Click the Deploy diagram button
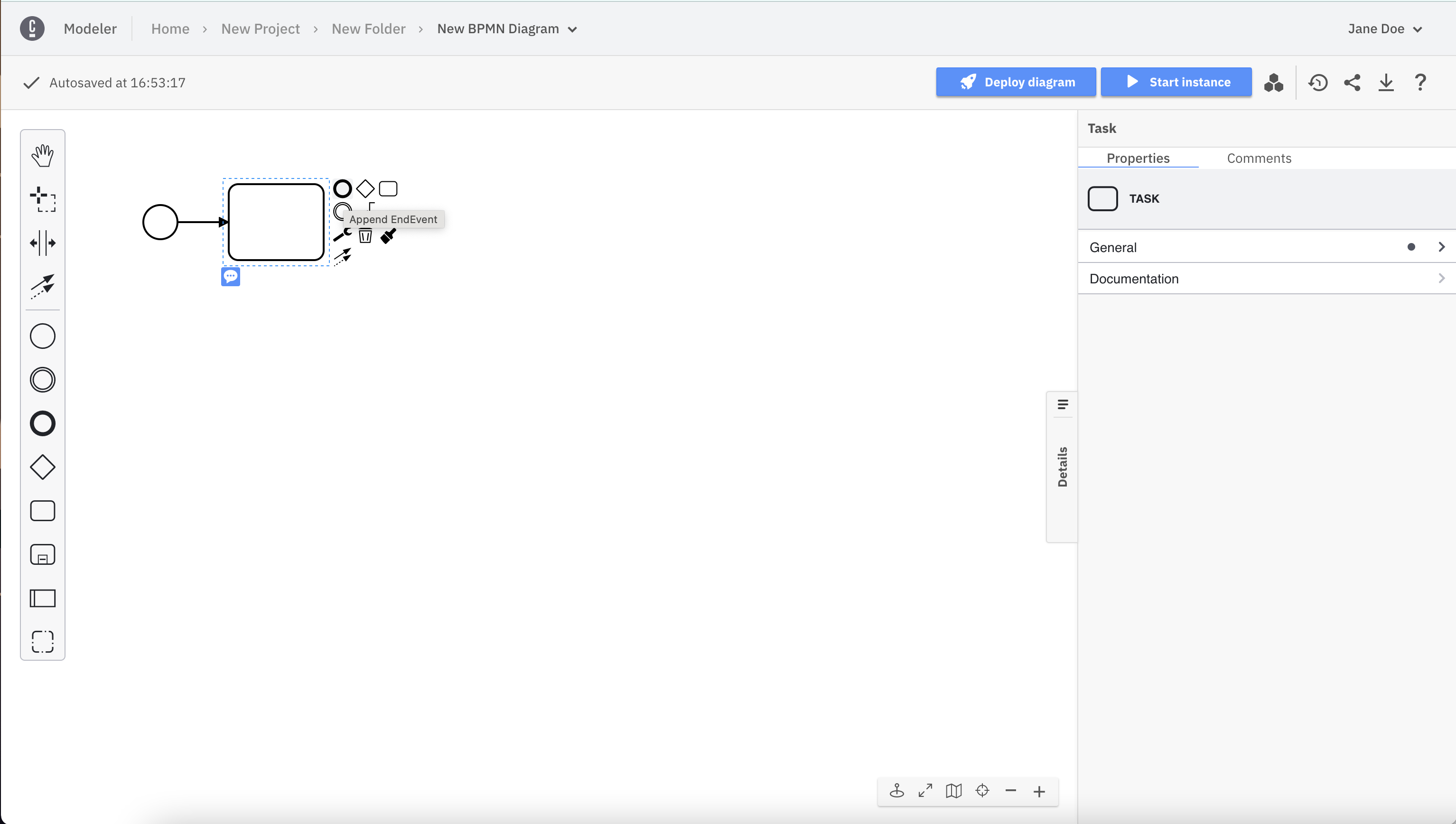This screenshot has width=1456, height=824. (1015, 82)
